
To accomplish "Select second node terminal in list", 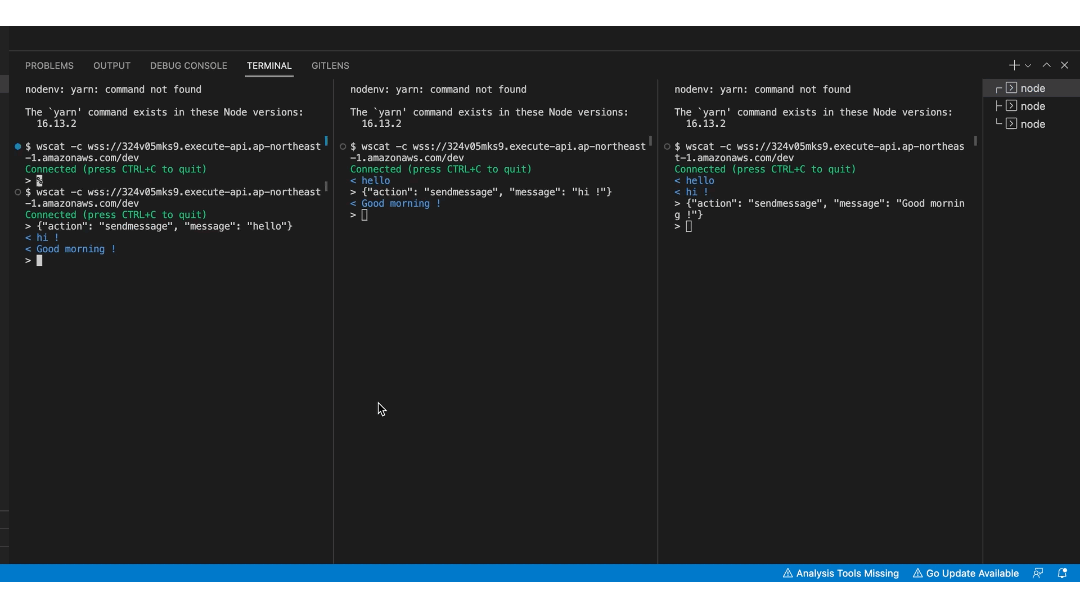I will (x=1031, y=106).
